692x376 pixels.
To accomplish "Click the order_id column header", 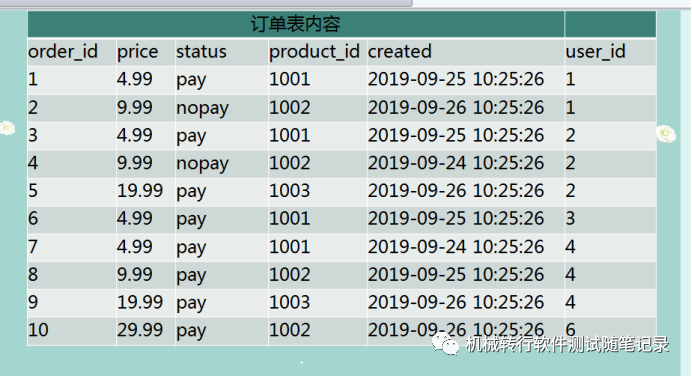I will pyautogui.click(x=63, y=52).
